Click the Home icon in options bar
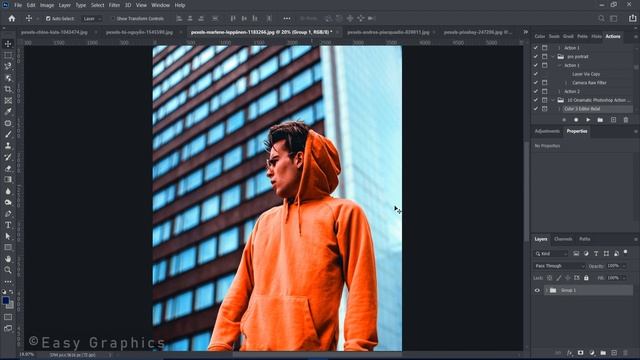Image resolution: width=640 pixels, height=360 pixels. (x=12, y=18)
